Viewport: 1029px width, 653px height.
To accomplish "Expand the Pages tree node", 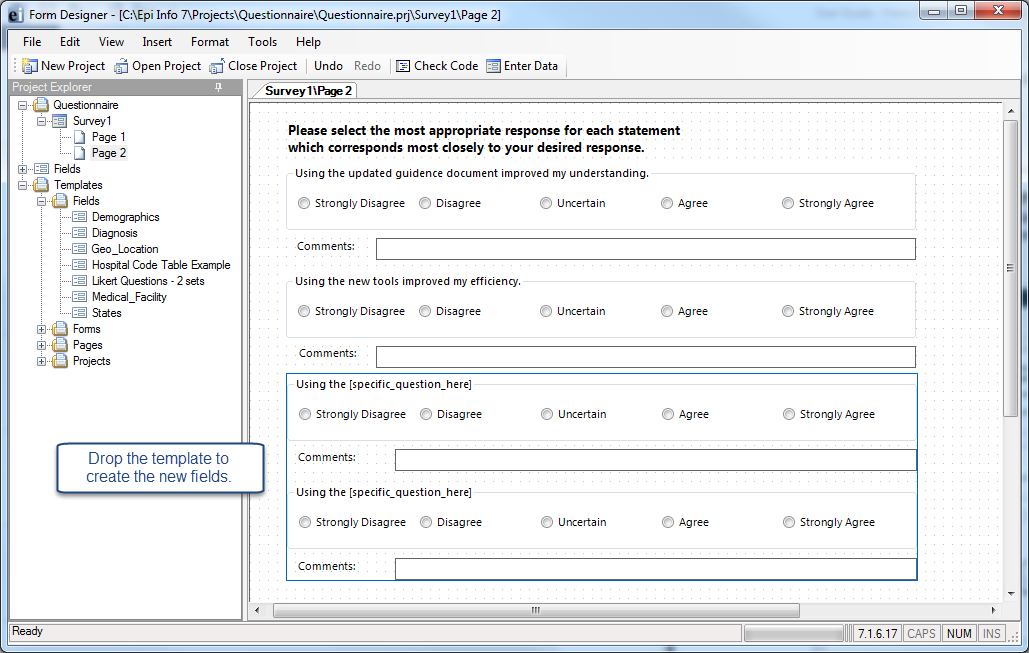I will pyautogui.click(x=41, y=345).
